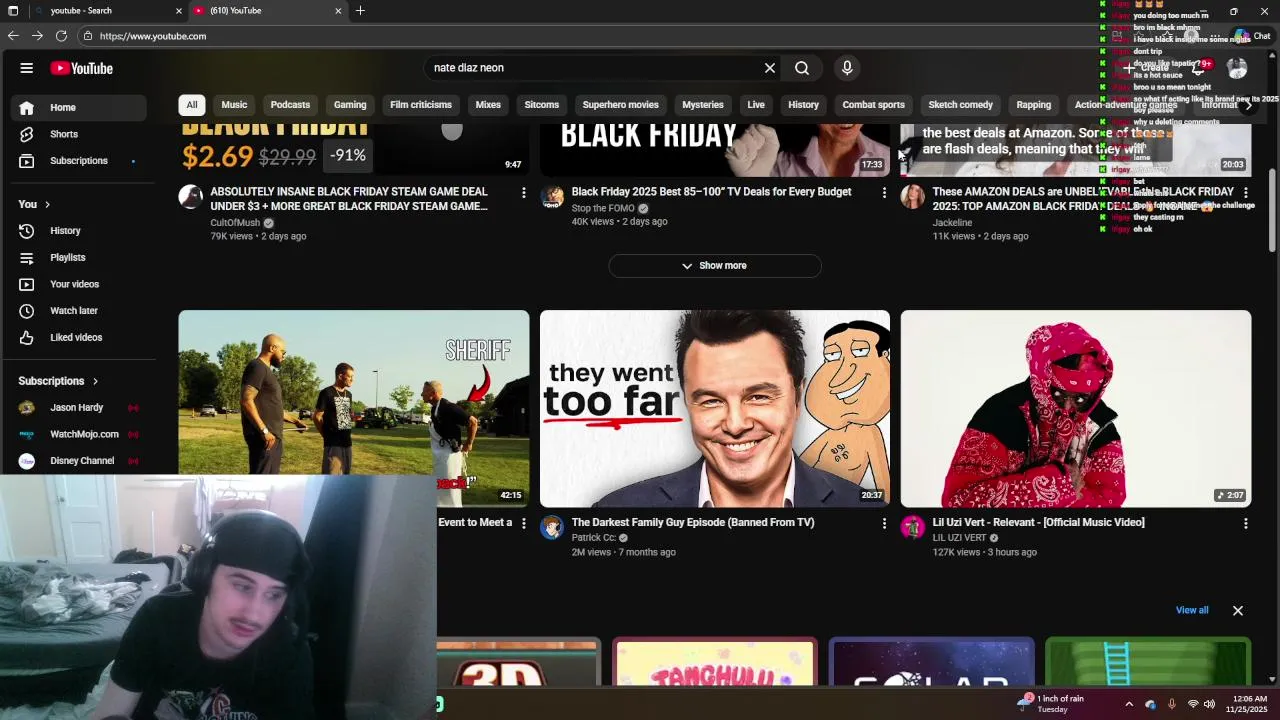Select the Film criticisms filter chip
Screen dimensions: 1280x720
tap(421, 105)
